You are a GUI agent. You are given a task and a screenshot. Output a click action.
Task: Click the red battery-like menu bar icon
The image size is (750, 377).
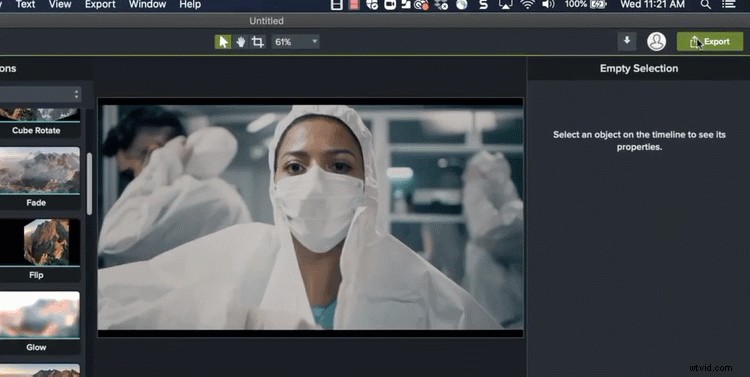(x=354, y=5)
